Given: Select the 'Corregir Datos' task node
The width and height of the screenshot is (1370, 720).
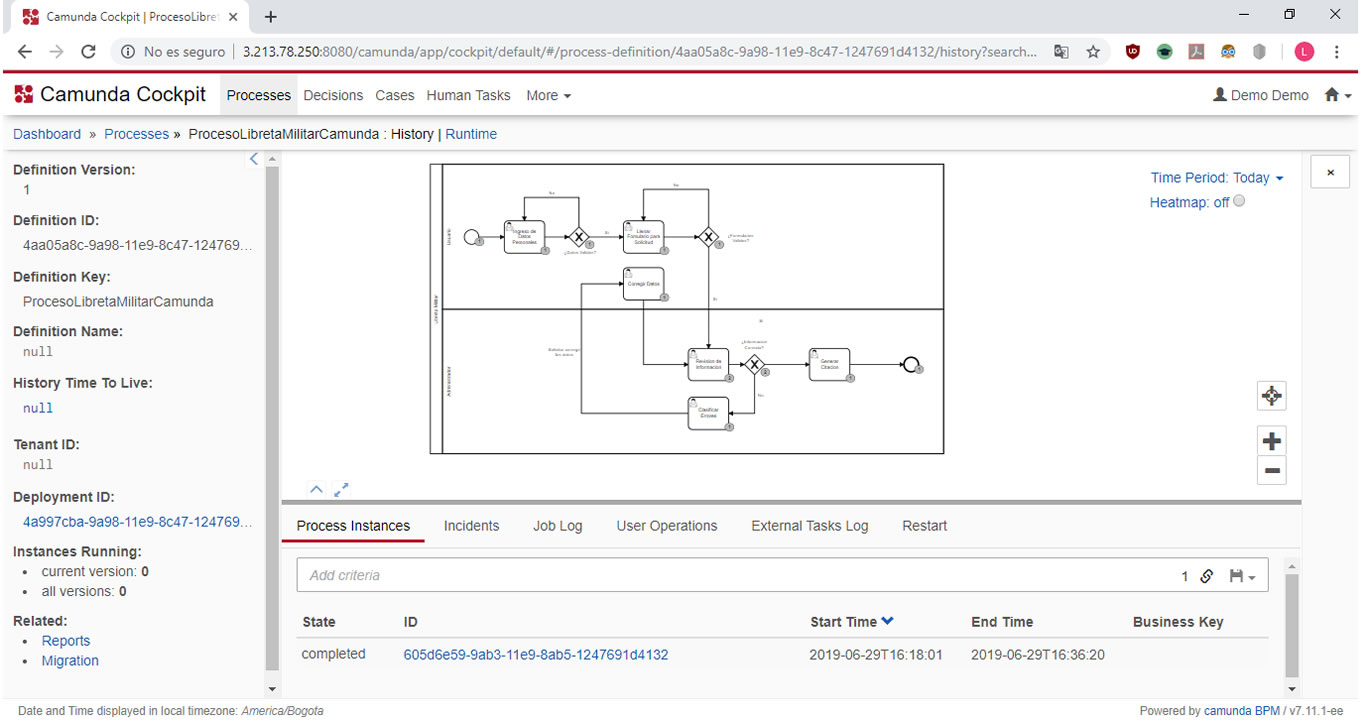Looking at the screenshot, I should click(644, 284).
